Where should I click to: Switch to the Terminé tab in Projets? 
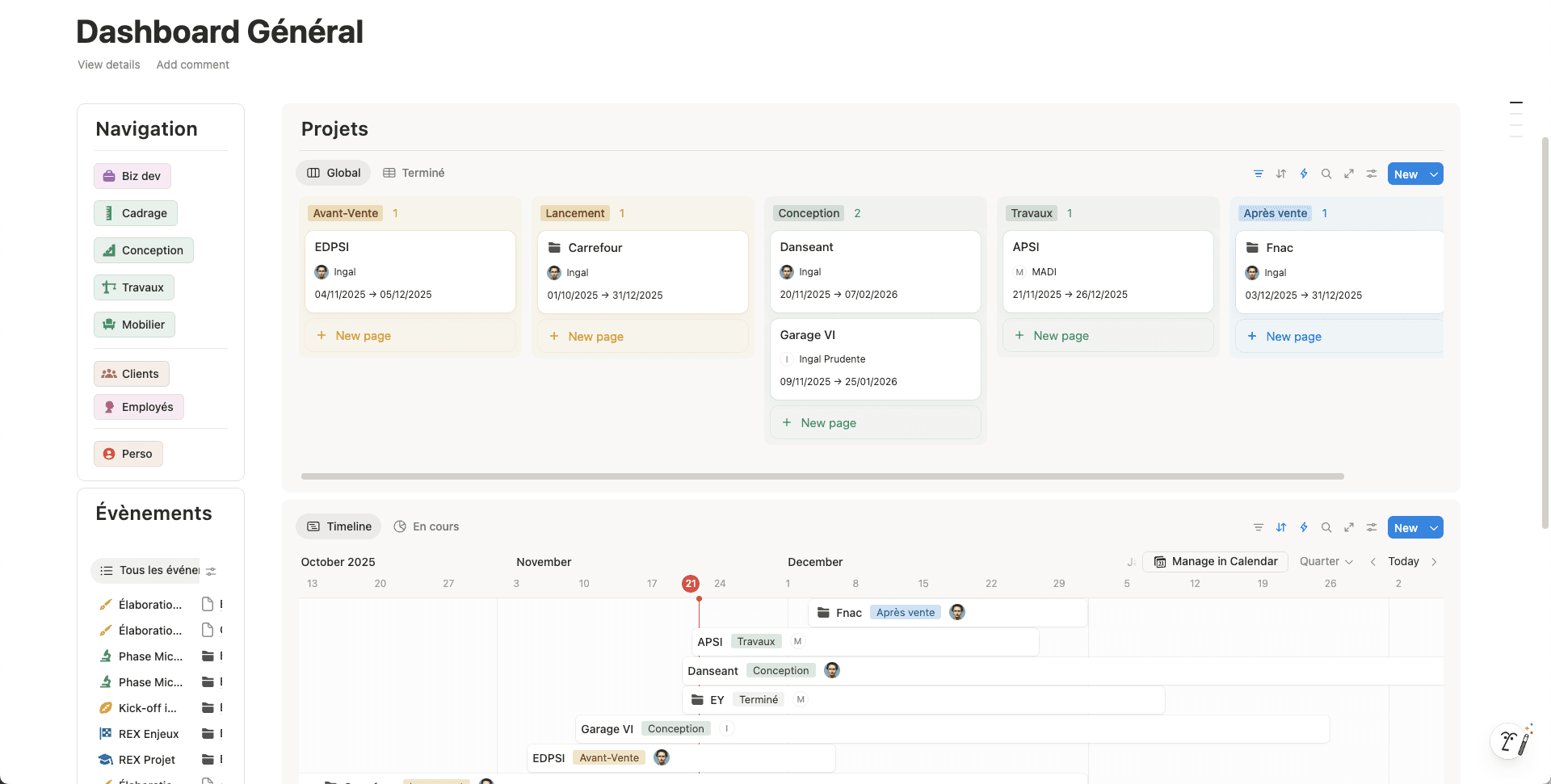coord(414,172)
